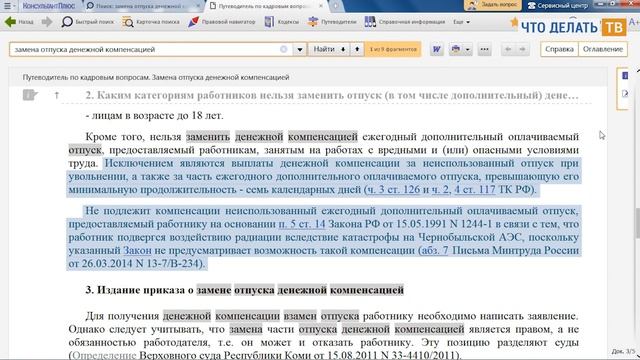This screenshot has width=640, height=360.
Task: Jump up with the arrow beside section heading
Action: [x=57, y=95]
